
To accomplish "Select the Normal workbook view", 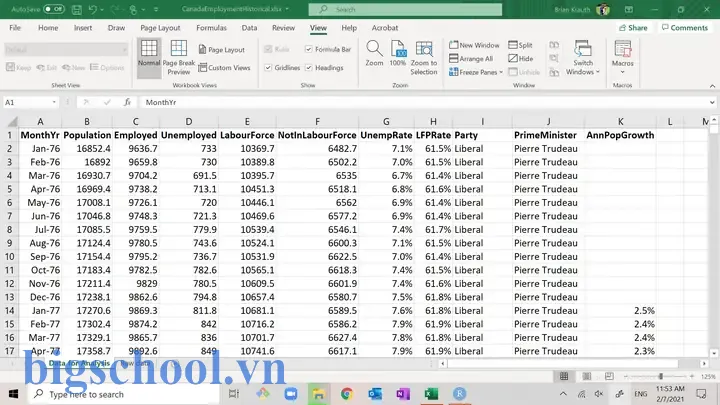I will click(149, 57).
